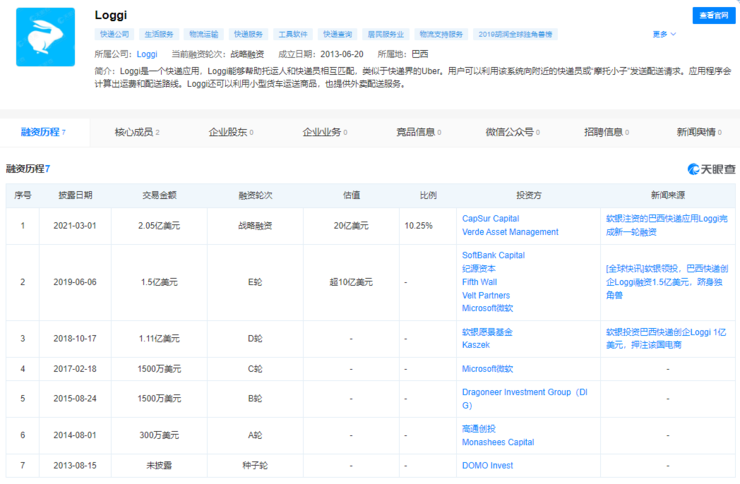This screenshot has width=740, height=484.
Task: Open the 2019-06-06 全球快讯 news link
Action: point(667,282)
